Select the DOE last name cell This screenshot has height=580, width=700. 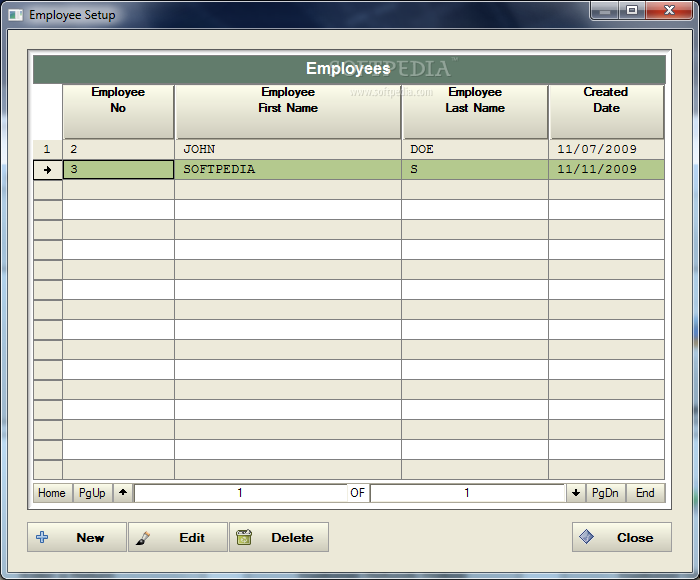[x=475, y=149]
